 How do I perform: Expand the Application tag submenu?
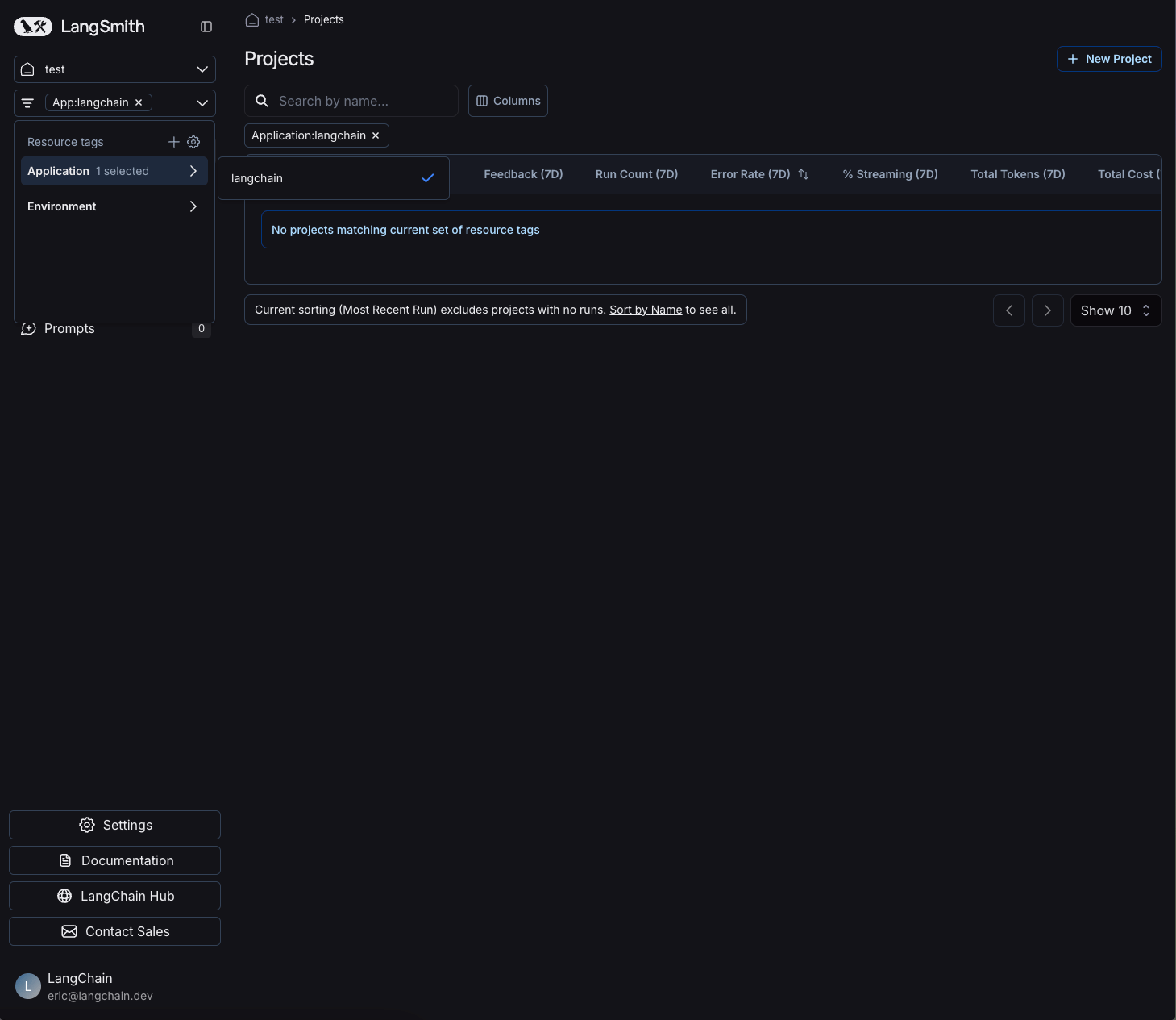tap(114, 171)
